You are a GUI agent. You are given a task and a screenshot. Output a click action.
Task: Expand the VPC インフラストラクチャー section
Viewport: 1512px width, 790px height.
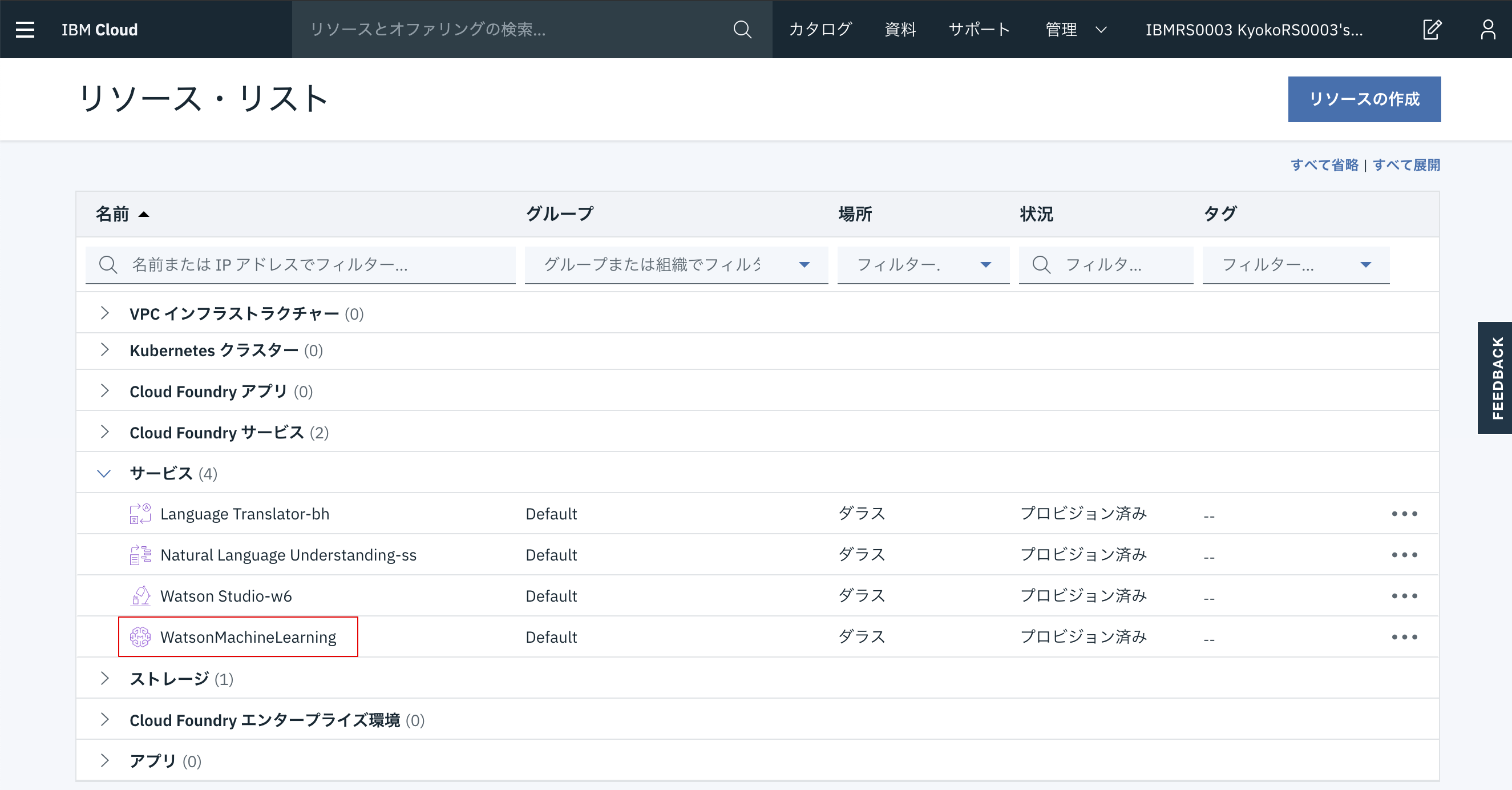tap(104, 313)
